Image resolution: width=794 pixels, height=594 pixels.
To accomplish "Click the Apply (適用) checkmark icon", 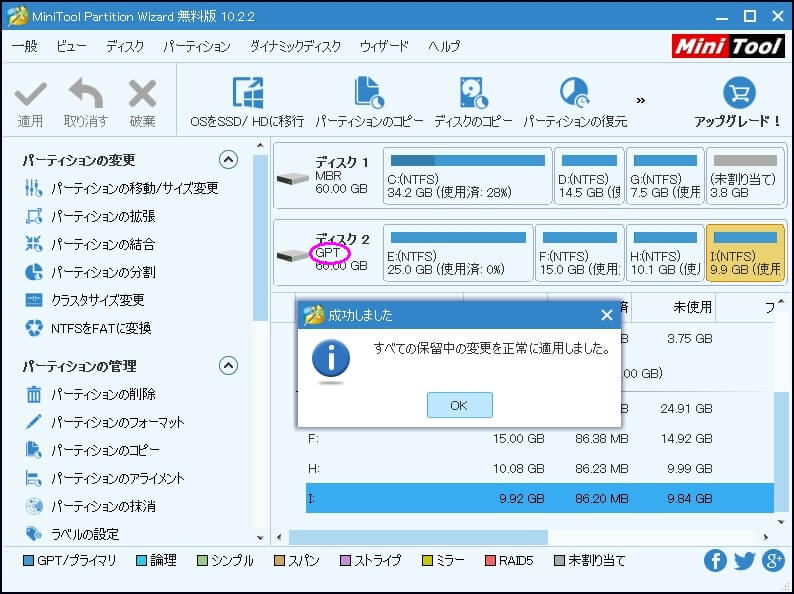I will (x=30, y=94).
